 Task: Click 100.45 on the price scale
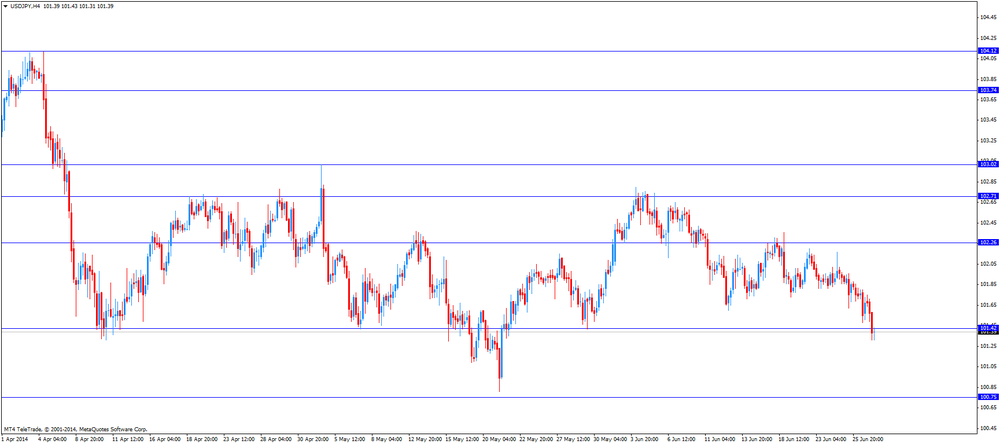coord(989,427)
